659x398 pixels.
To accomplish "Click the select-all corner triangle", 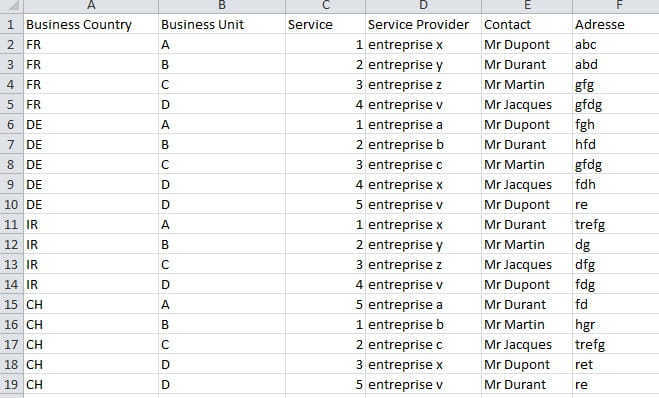I will [x=12, y=6].
